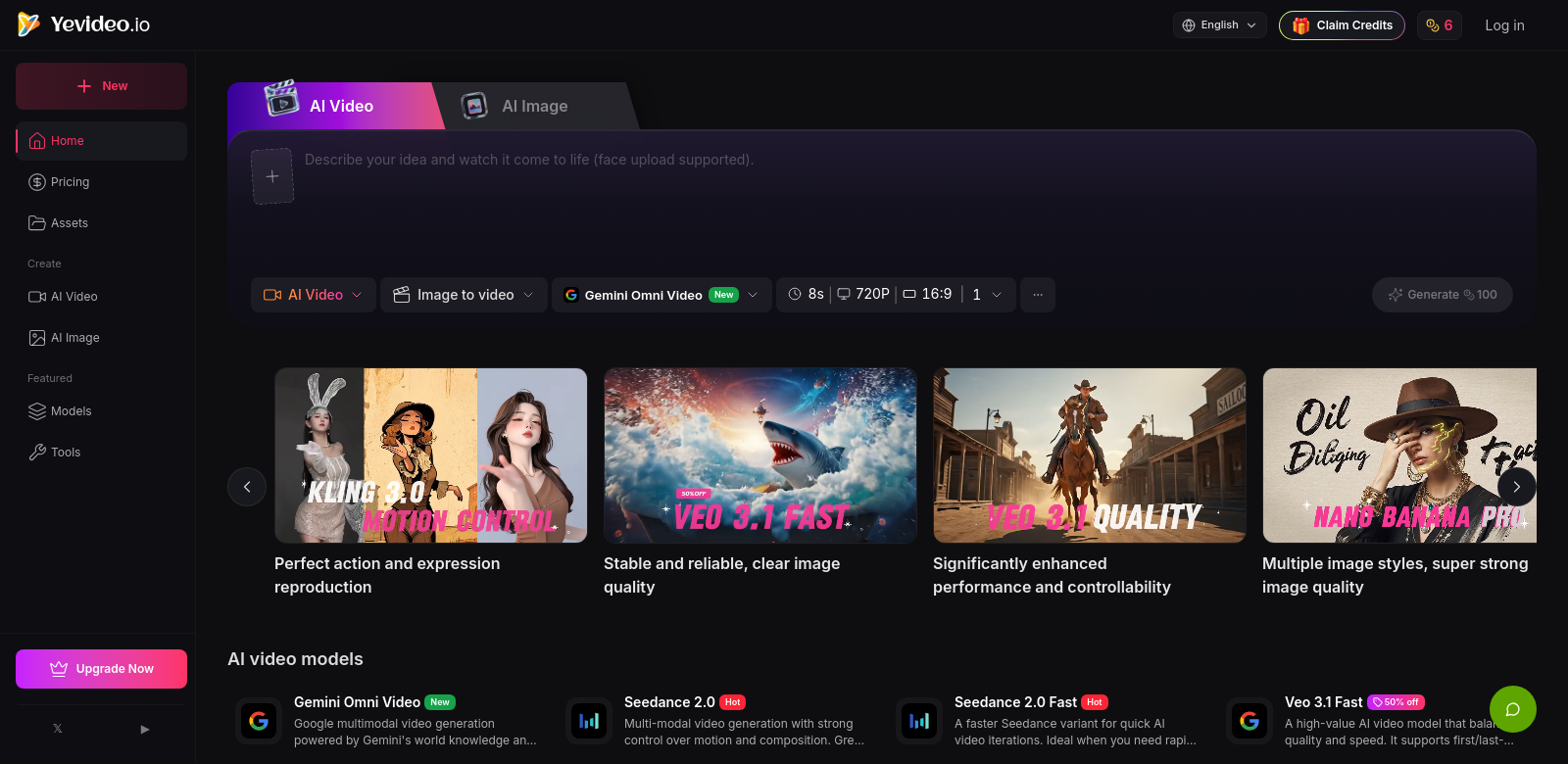Expand the AI Video type dropdown in toolbar
1568x764 pixels.
click(314, 295)
